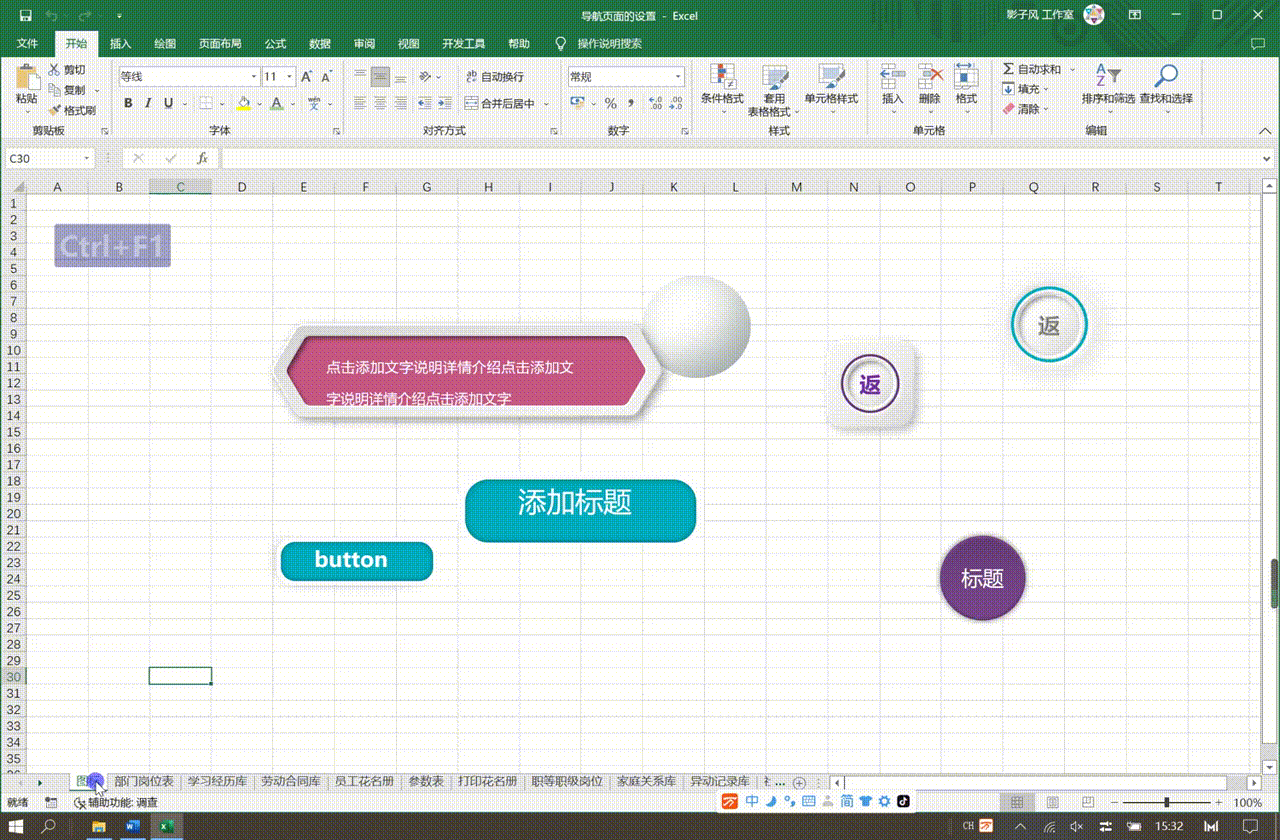Open the Insert (插入) ribbon tab
The image size is (1280, 840).
tap(120, 44)
